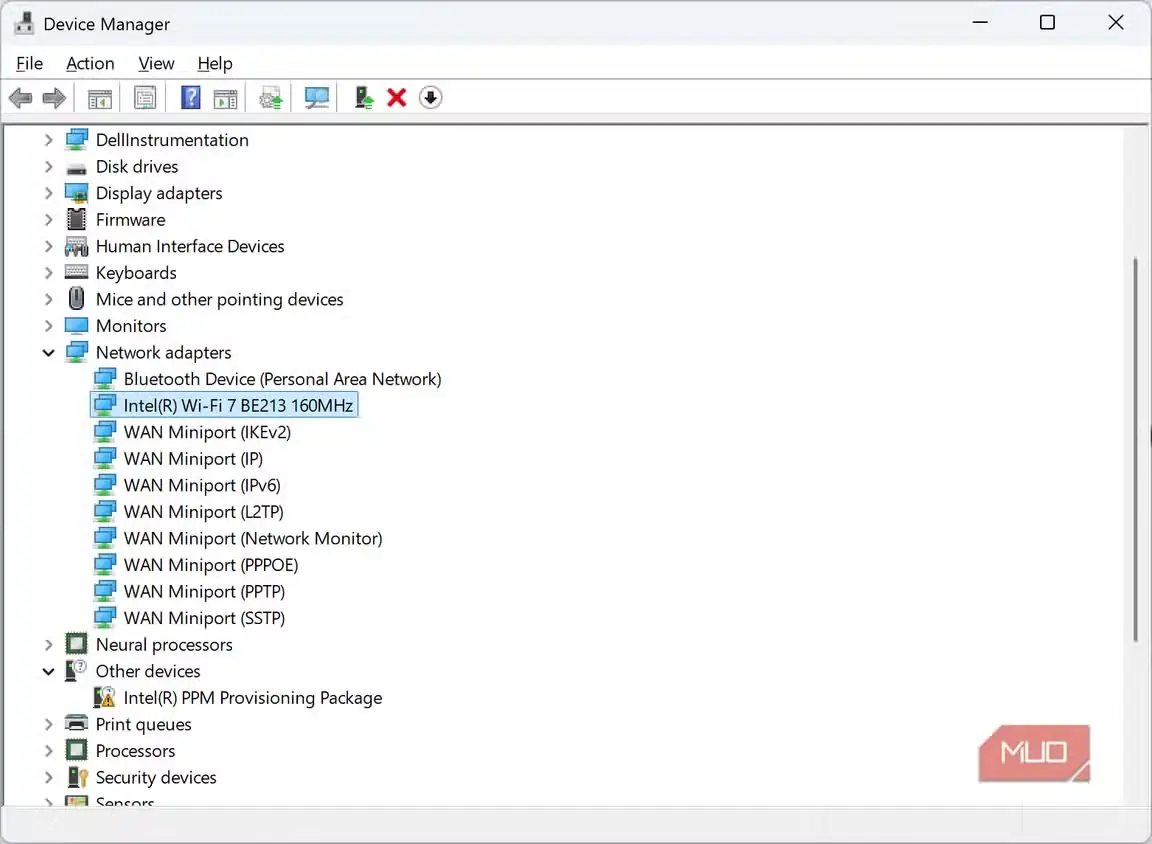Click the Network adapters category icon
The height and width of the screenshot is (844, 1152).
pos(76,353)
